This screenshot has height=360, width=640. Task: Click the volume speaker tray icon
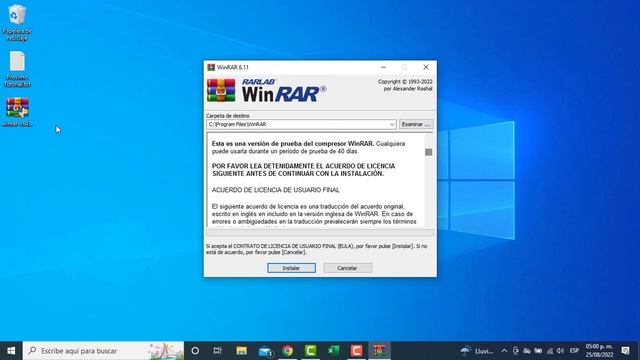[x=560, y=351]
